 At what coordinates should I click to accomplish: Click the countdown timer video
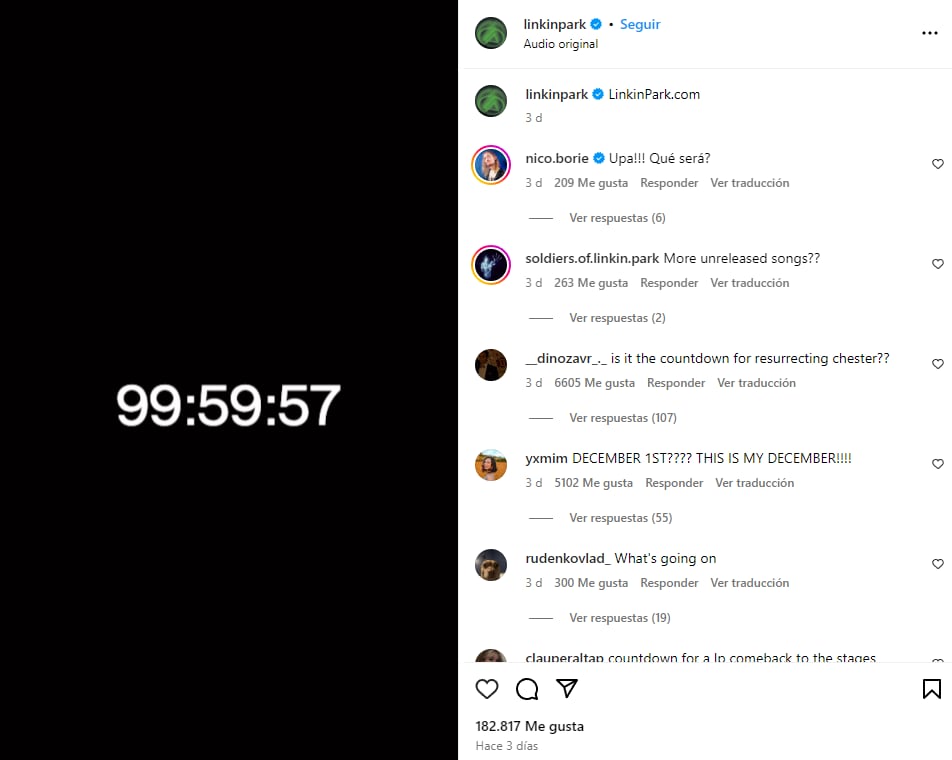(229, 405)
